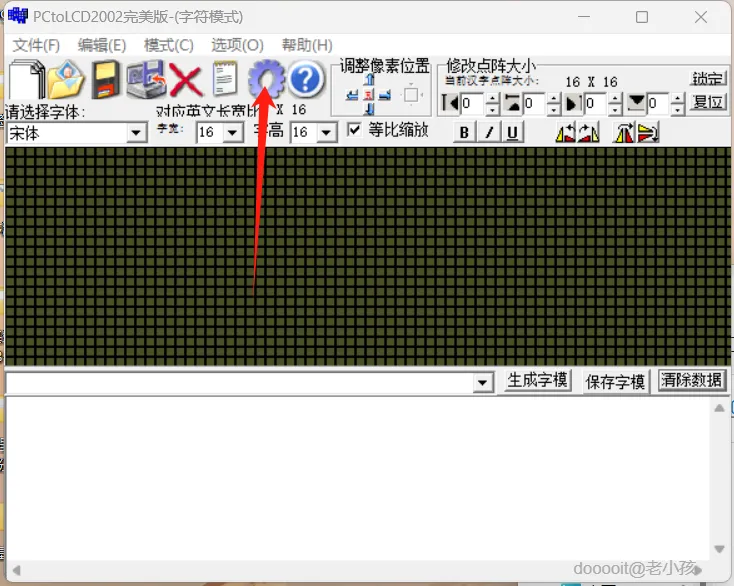734x586 pixels.
Task: Click the output area scroll-up arrow
Action: tap(719, 409)
